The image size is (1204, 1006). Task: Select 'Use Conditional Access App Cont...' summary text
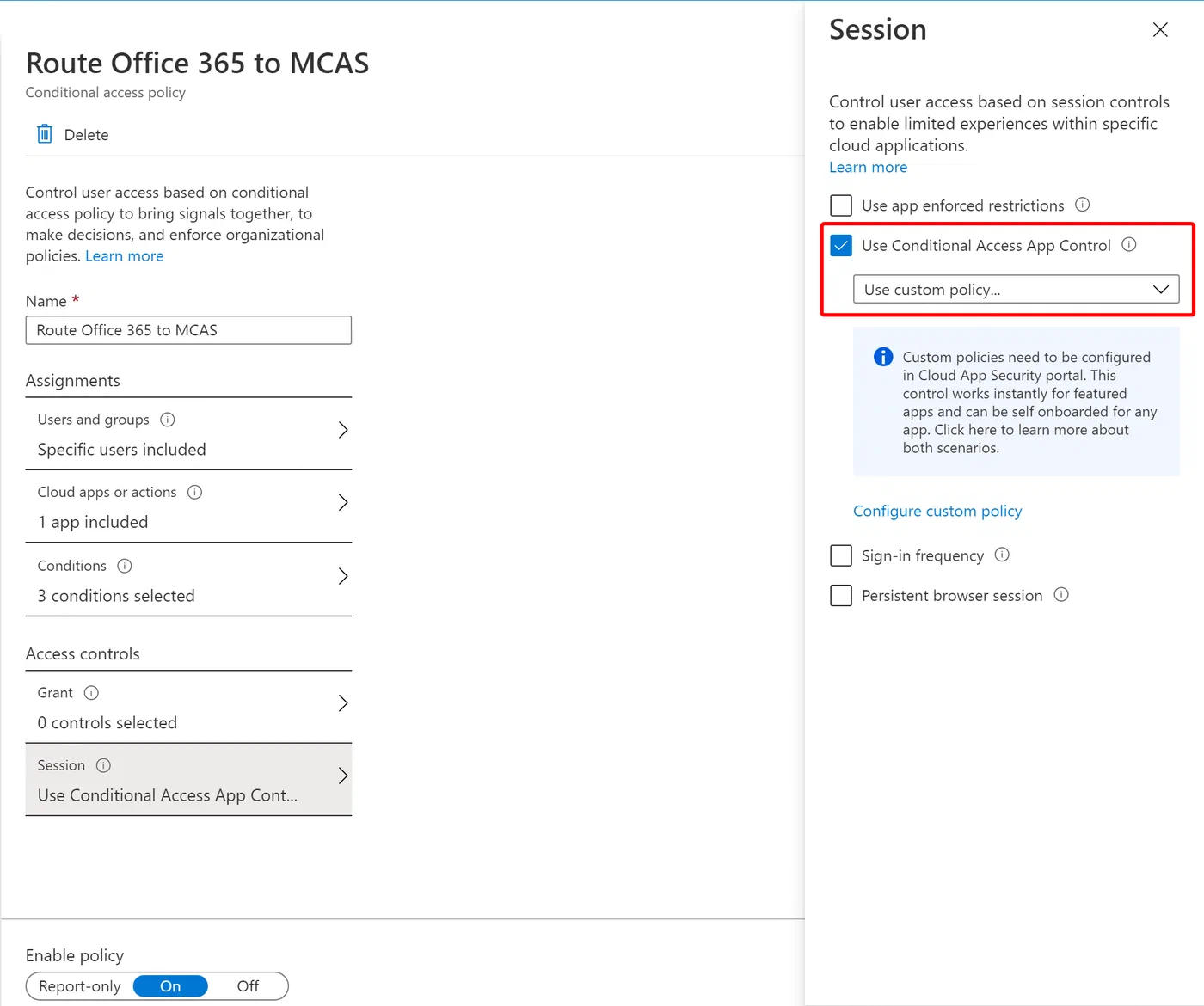pos(168,795)
